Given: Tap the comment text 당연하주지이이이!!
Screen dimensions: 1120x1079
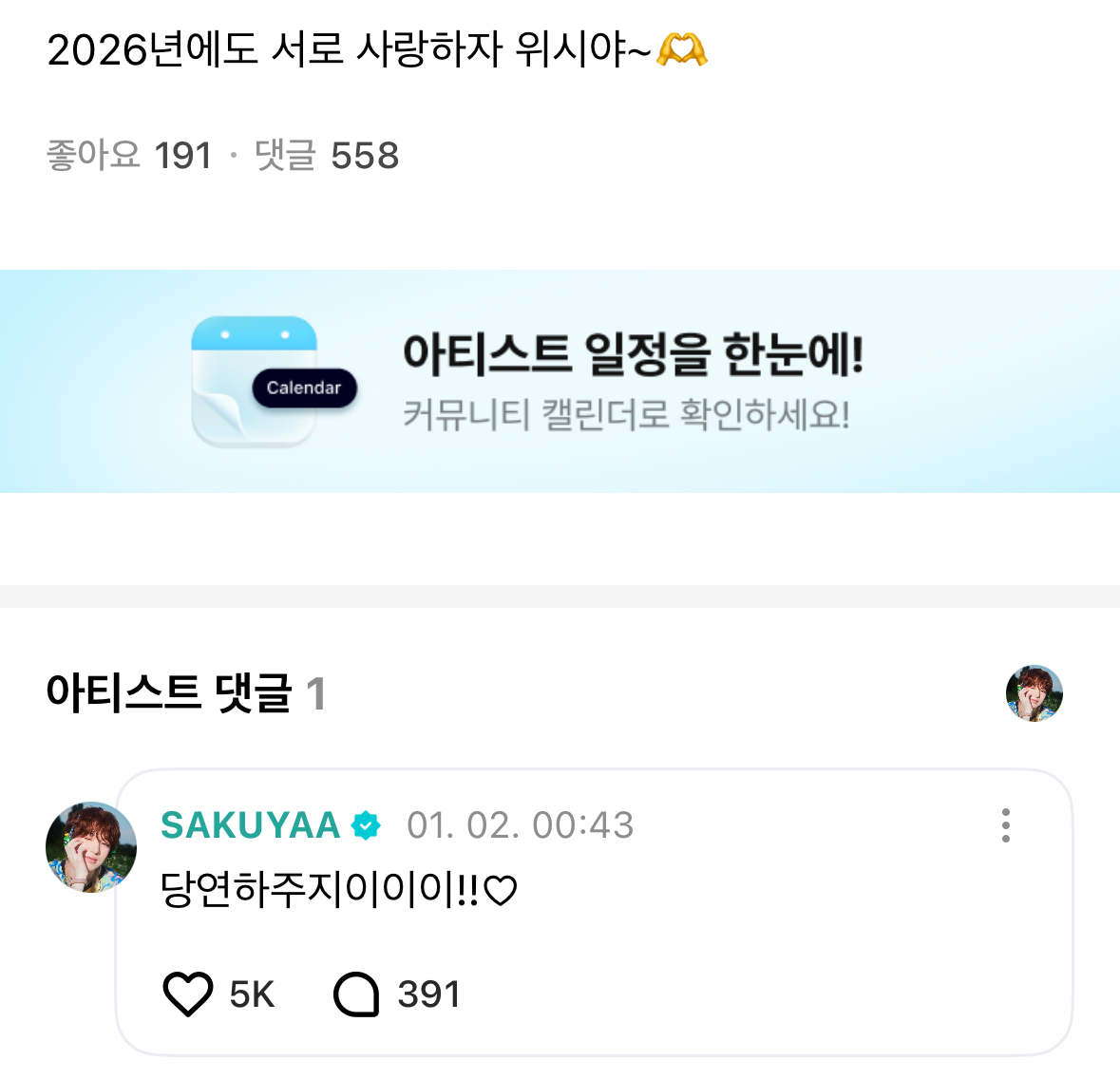Looking at the screenshot, I should [x=337, y=890].
